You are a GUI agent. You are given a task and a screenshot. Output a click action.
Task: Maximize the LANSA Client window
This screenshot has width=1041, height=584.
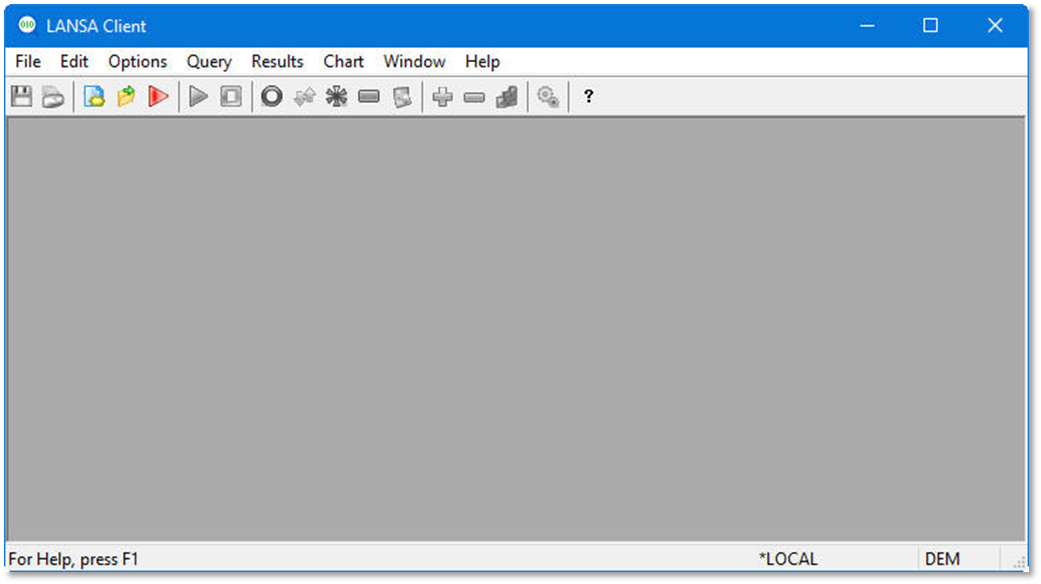[x=931, y=25]
